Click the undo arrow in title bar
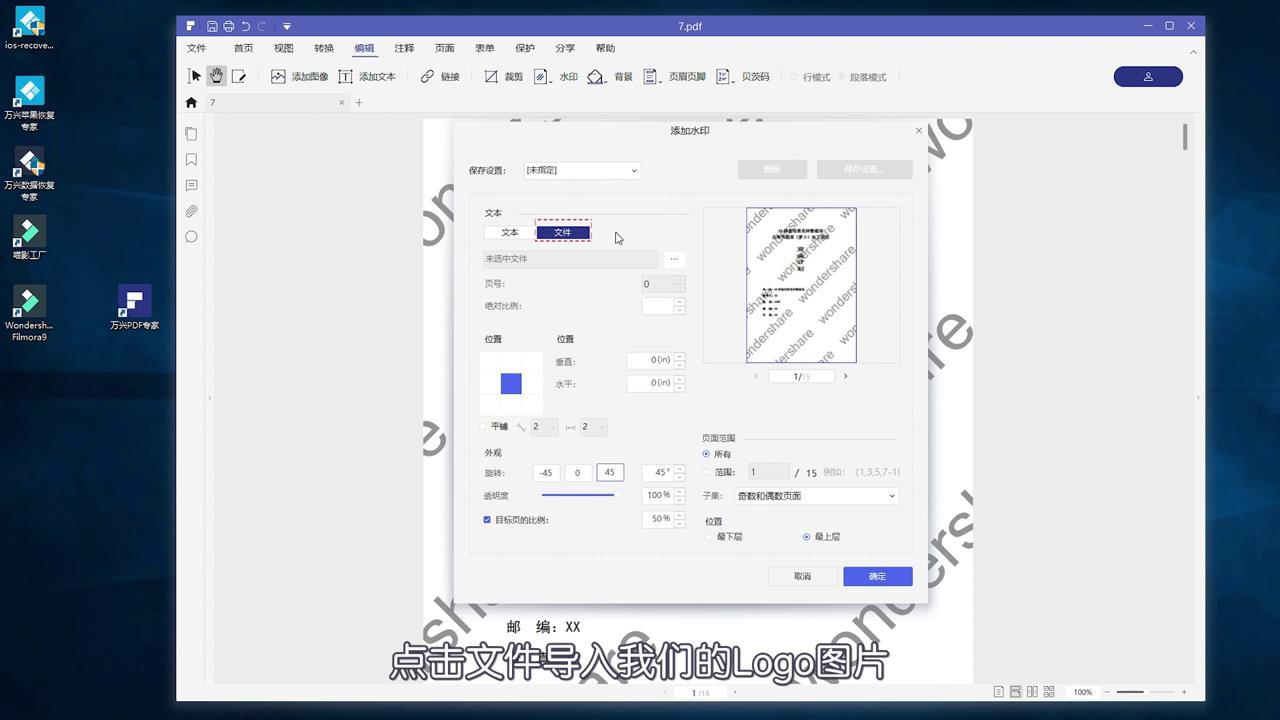 [245, 26]
